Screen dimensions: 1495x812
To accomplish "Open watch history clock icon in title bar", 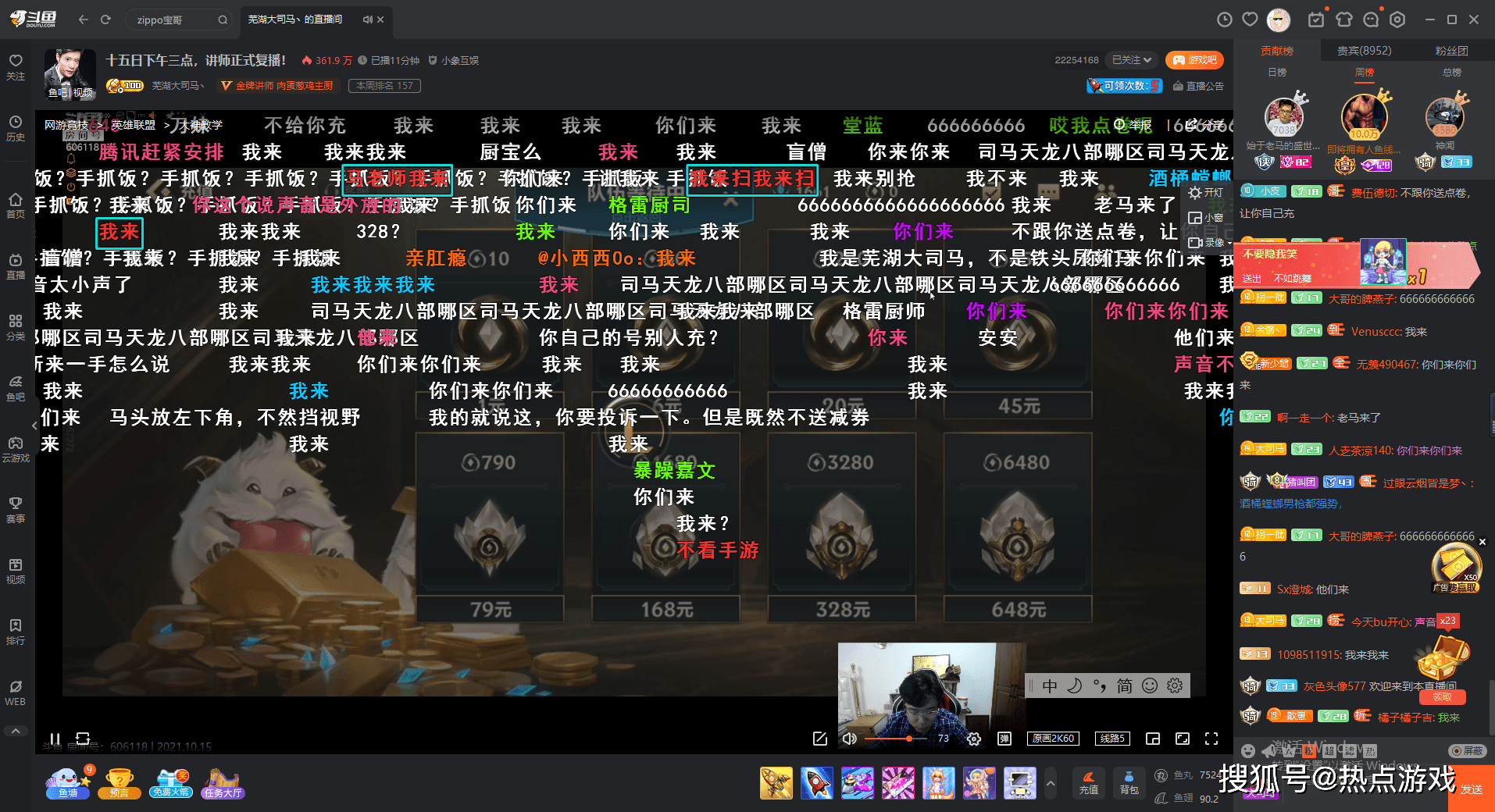I will pyautogui.click(x=1225, y=20).
